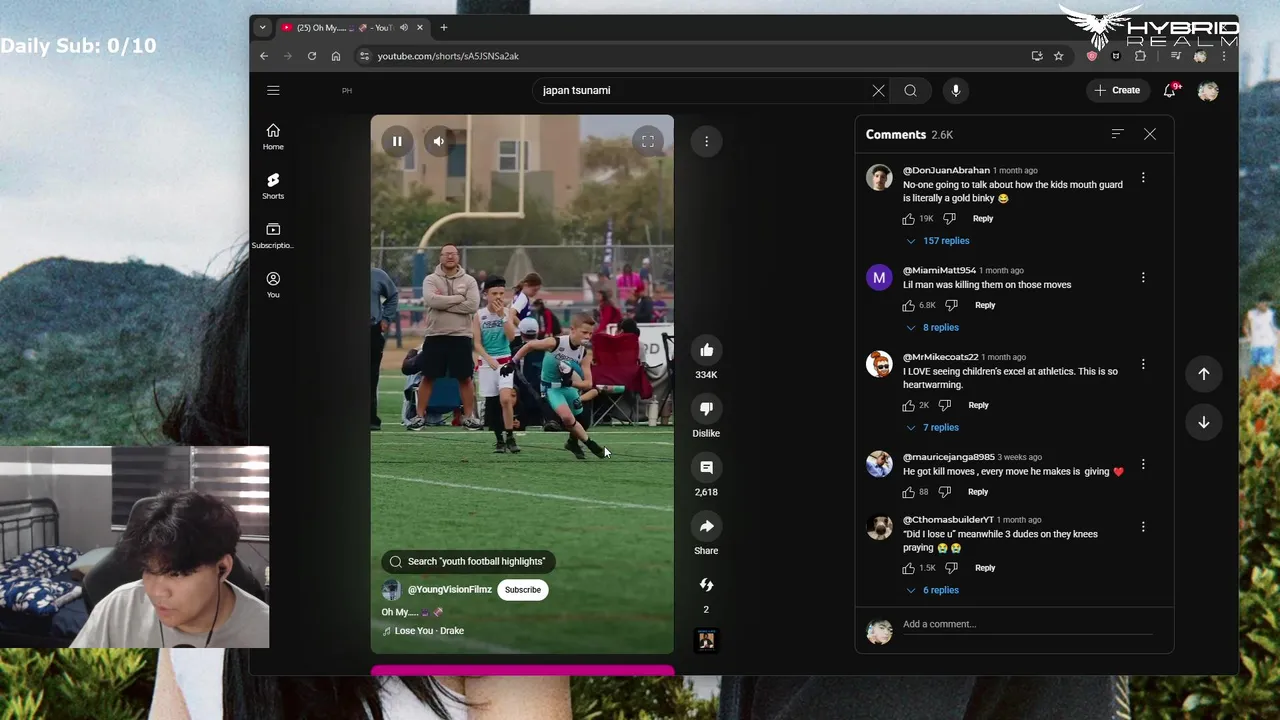This screenshot has width=1280, height=720.
Task: Open the YouTube account avatar menu
Action: 1208,90
